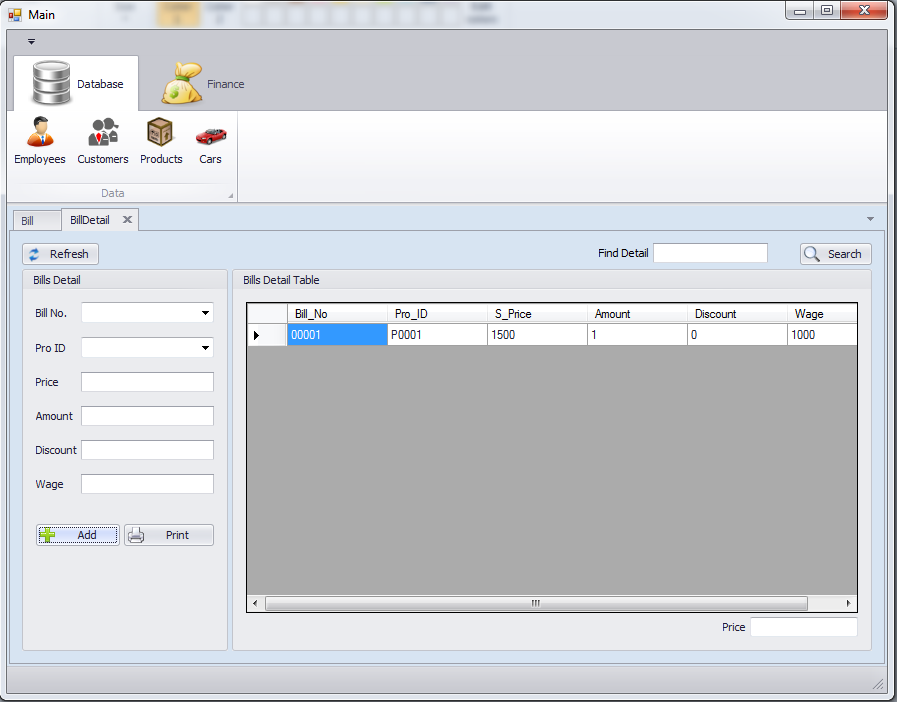
Task: Sort by the Pro_ID column header
Action: click(437, 314)
